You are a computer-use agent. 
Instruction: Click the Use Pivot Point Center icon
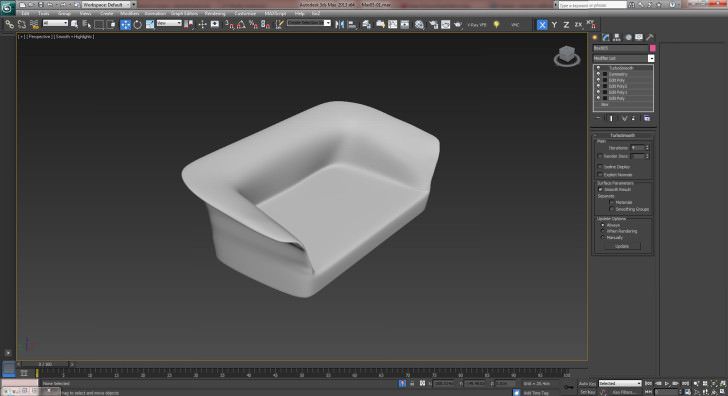point(188,24)
